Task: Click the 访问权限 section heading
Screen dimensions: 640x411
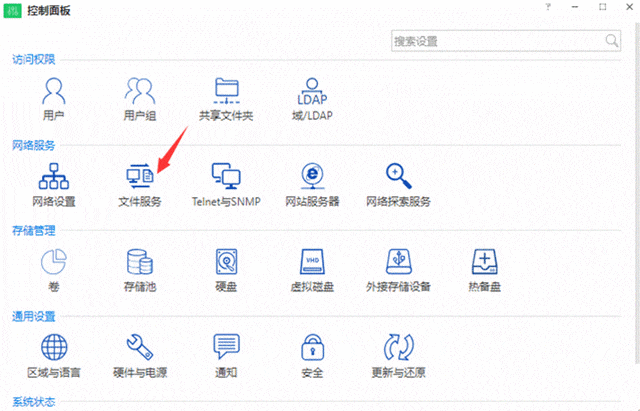Action: tap(33, 60)
